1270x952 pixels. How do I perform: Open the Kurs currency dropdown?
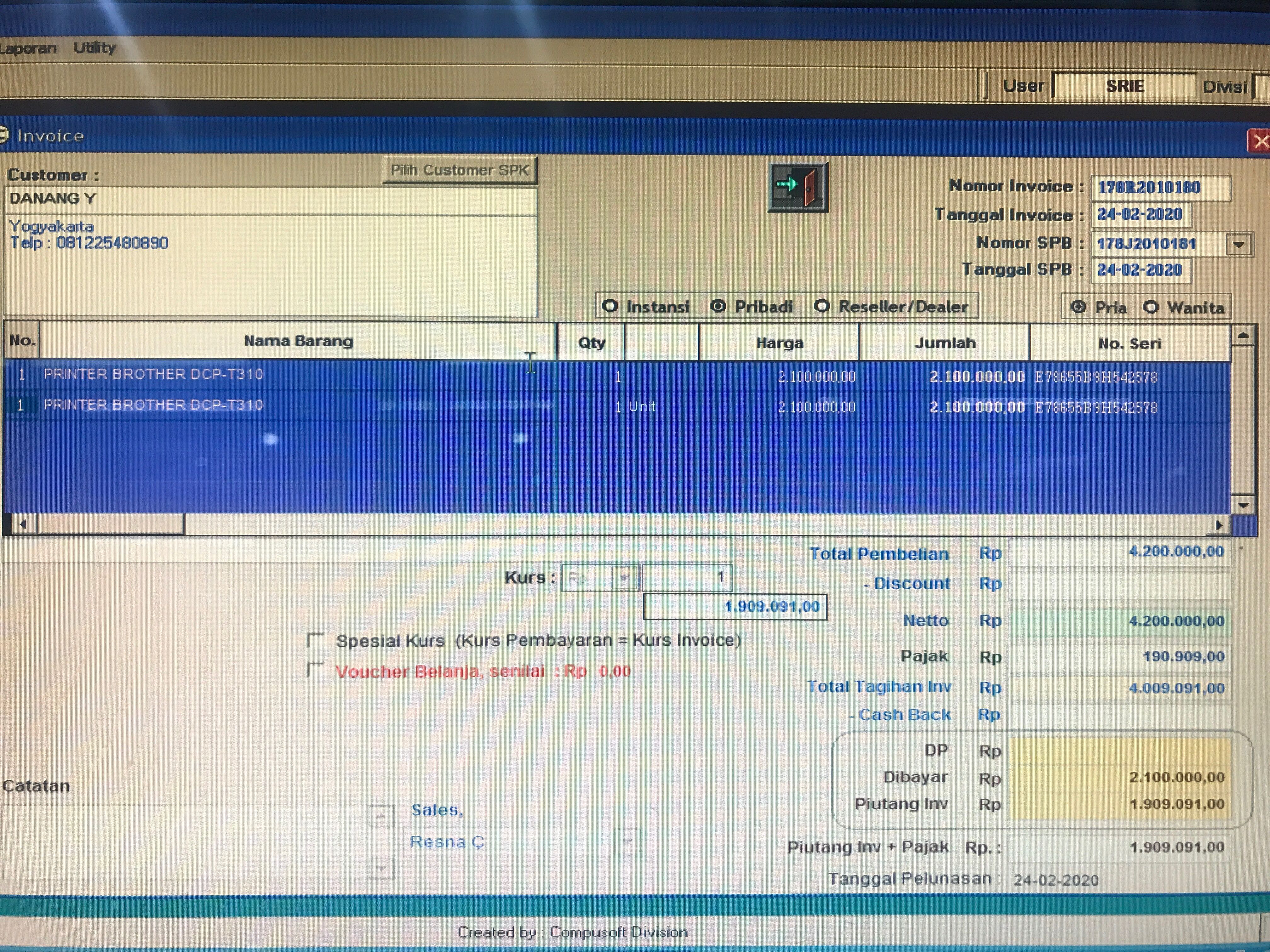click(x=625, y=577)
